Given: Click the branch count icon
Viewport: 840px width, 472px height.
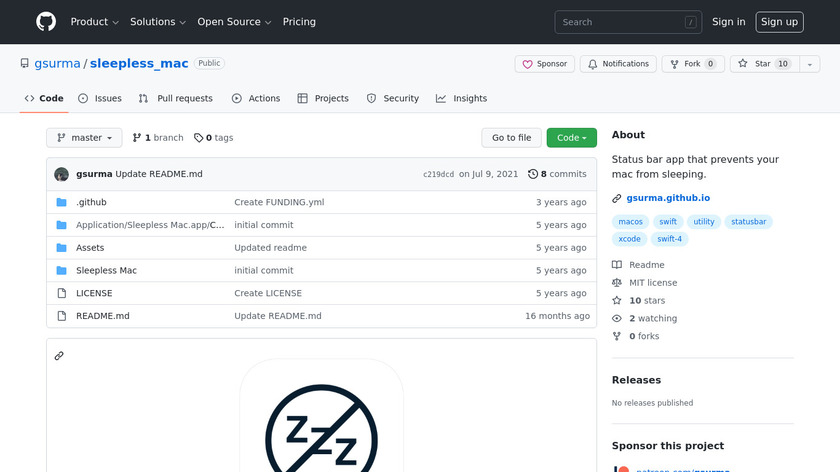Looking at the screenshot, I should pyautogui.click(x=137, y=138).
